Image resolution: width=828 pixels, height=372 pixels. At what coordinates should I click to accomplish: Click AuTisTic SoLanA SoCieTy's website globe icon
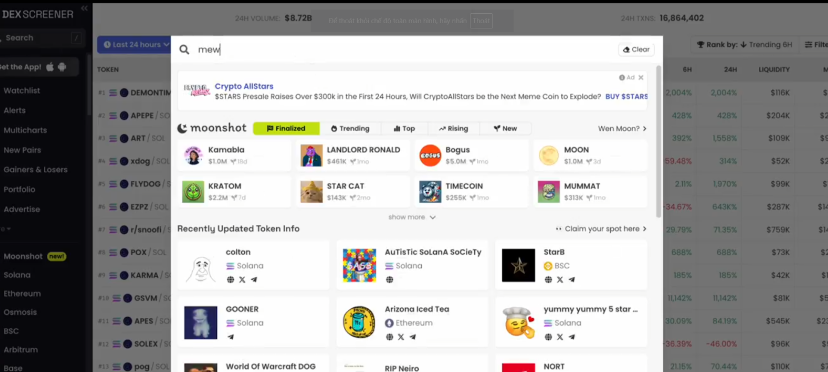tap(389, 280)
